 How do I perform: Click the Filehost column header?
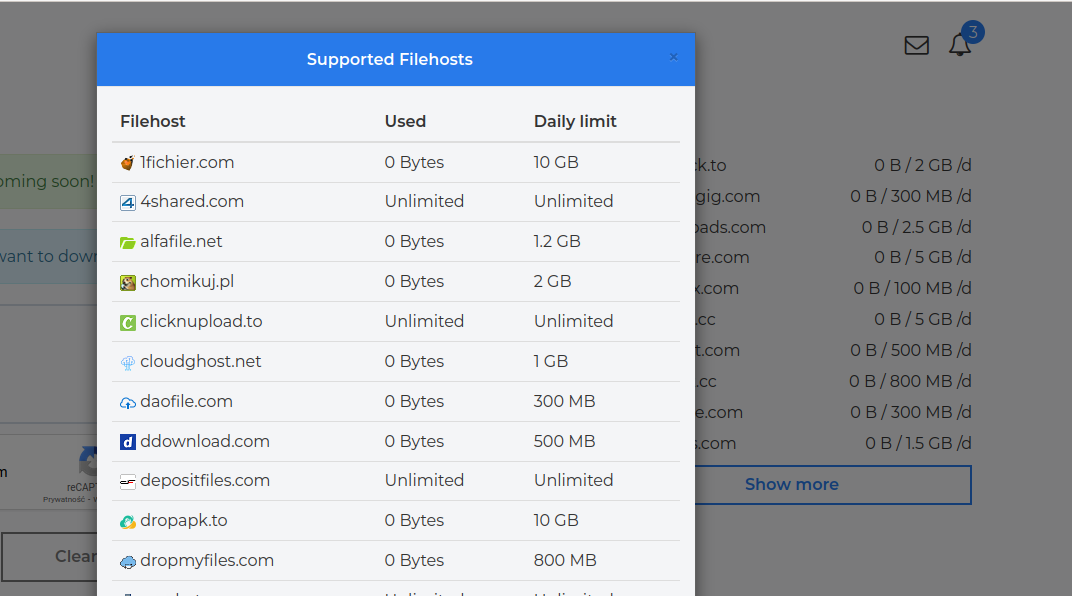tap(153, 121)
